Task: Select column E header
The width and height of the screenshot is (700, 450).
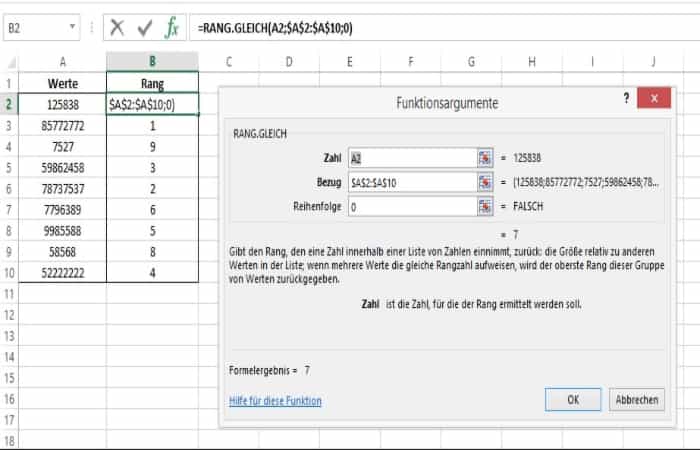Action: tap(350, 62)
